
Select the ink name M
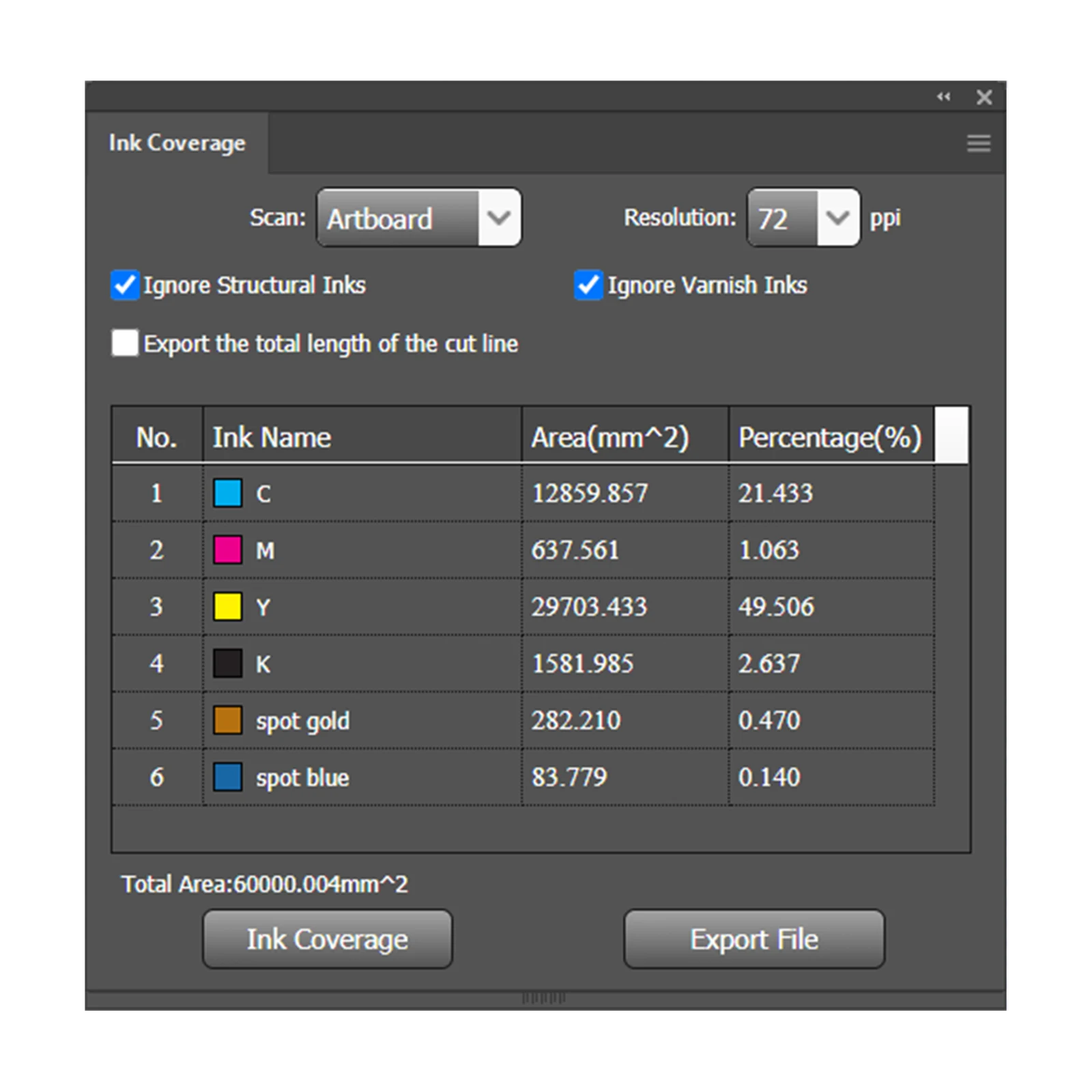point(265,550)
